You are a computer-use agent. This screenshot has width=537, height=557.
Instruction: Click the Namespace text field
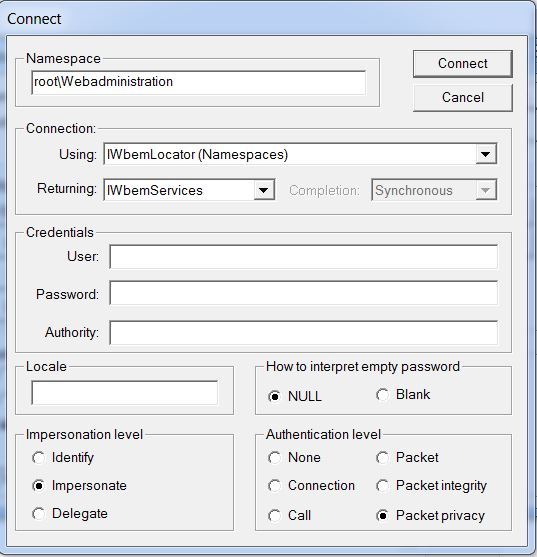pyautogui.click(x=199, y=82)
